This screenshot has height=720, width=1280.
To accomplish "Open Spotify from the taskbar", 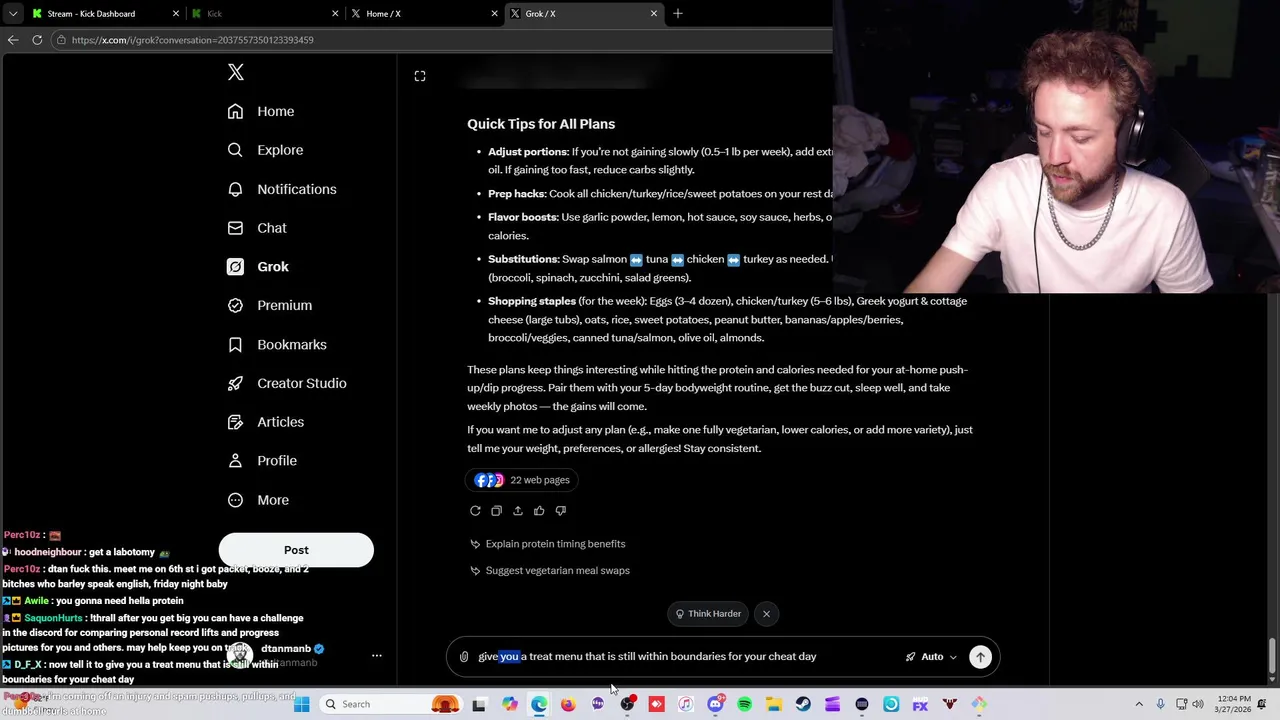I will pos(745,704).
